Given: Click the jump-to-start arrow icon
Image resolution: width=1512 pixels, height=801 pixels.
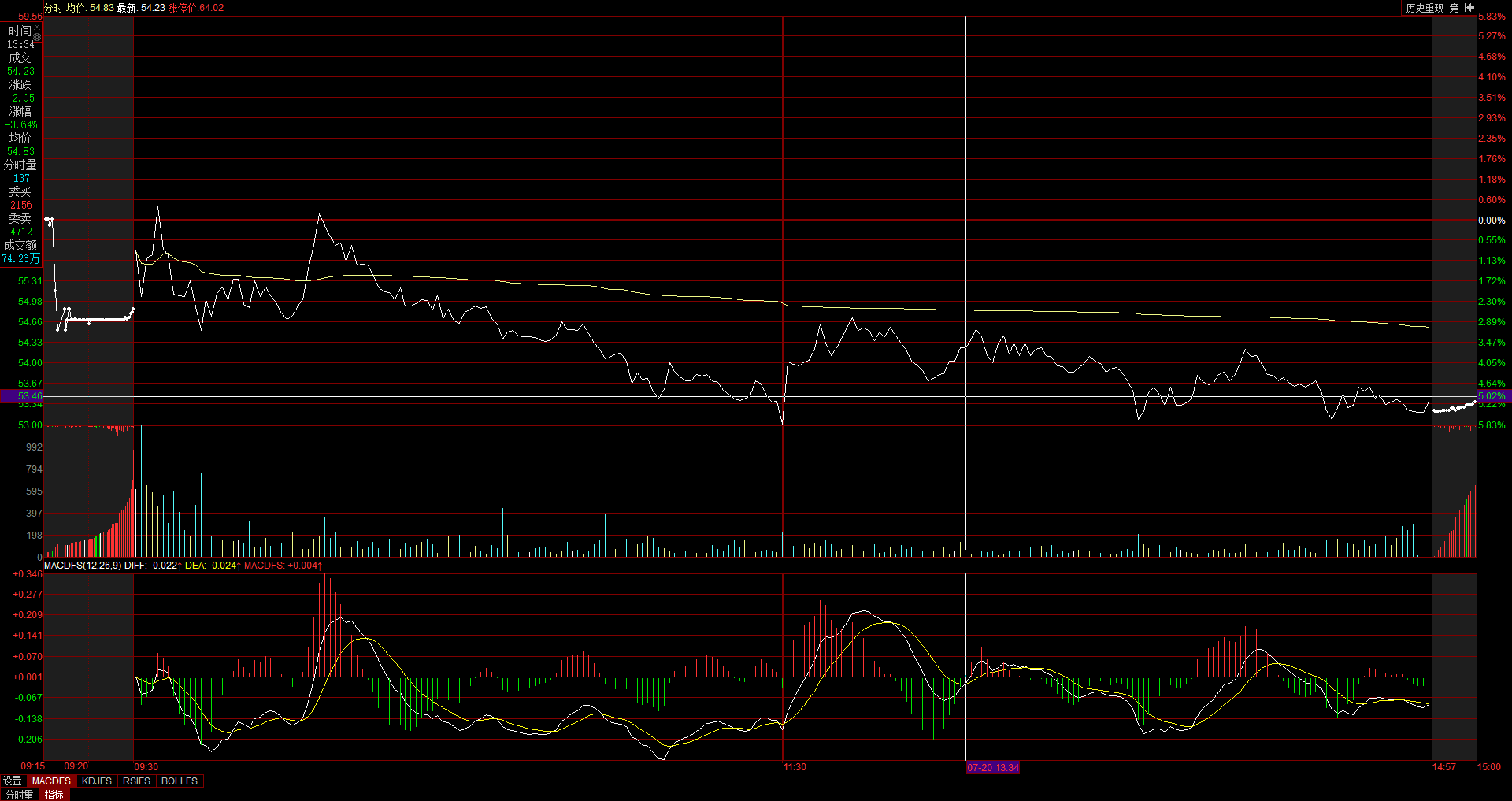Looking at the screenshot, I should pos(1469,8).
